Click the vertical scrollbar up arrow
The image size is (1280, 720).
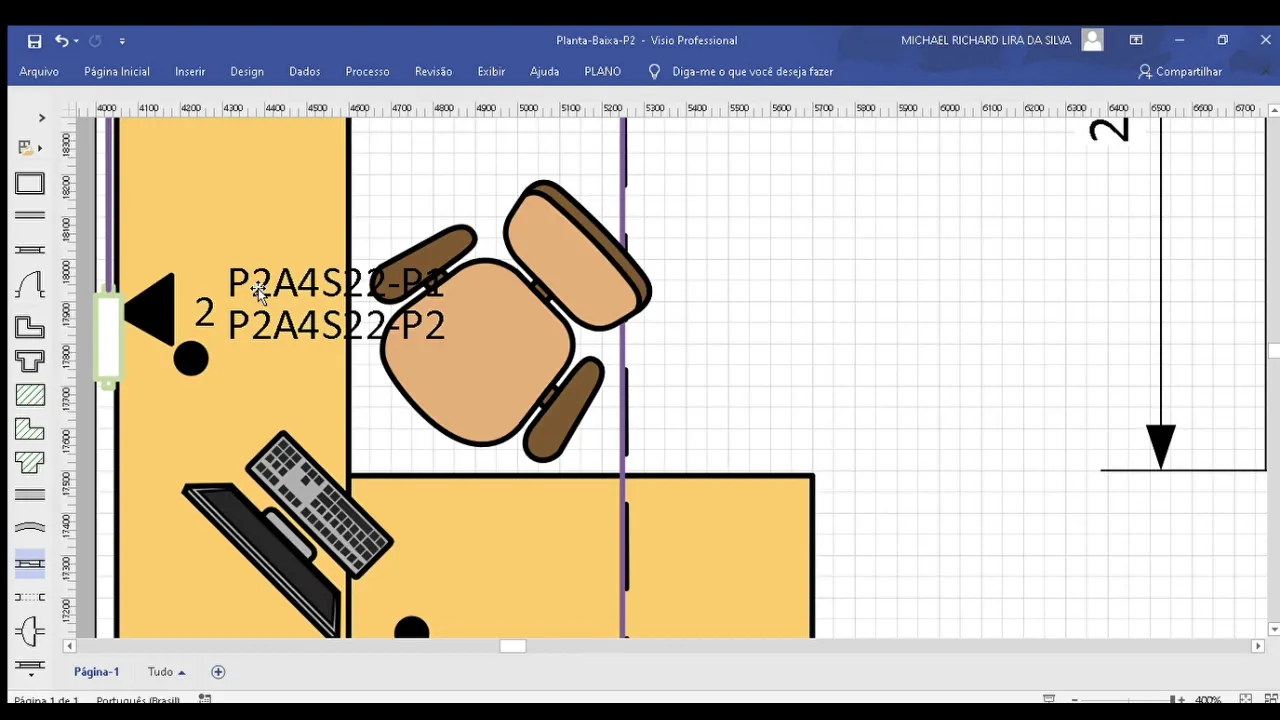click(x=1274, y=110)
